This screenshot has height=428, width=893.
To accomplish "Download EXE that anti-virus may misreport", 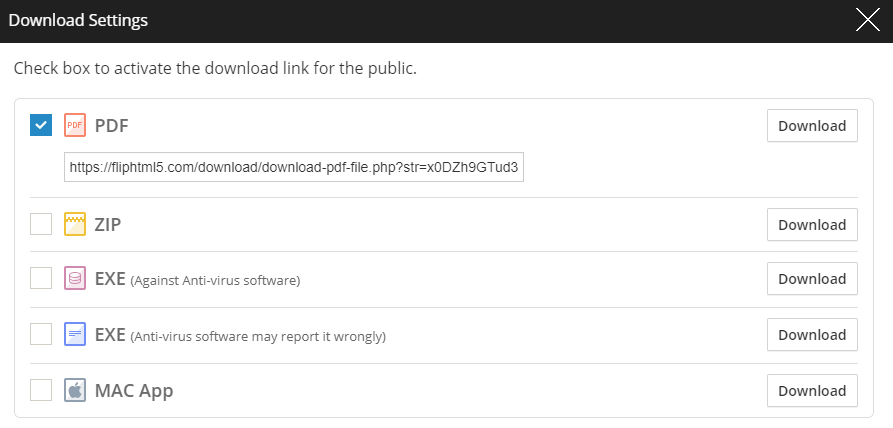I will click(811, 335).
